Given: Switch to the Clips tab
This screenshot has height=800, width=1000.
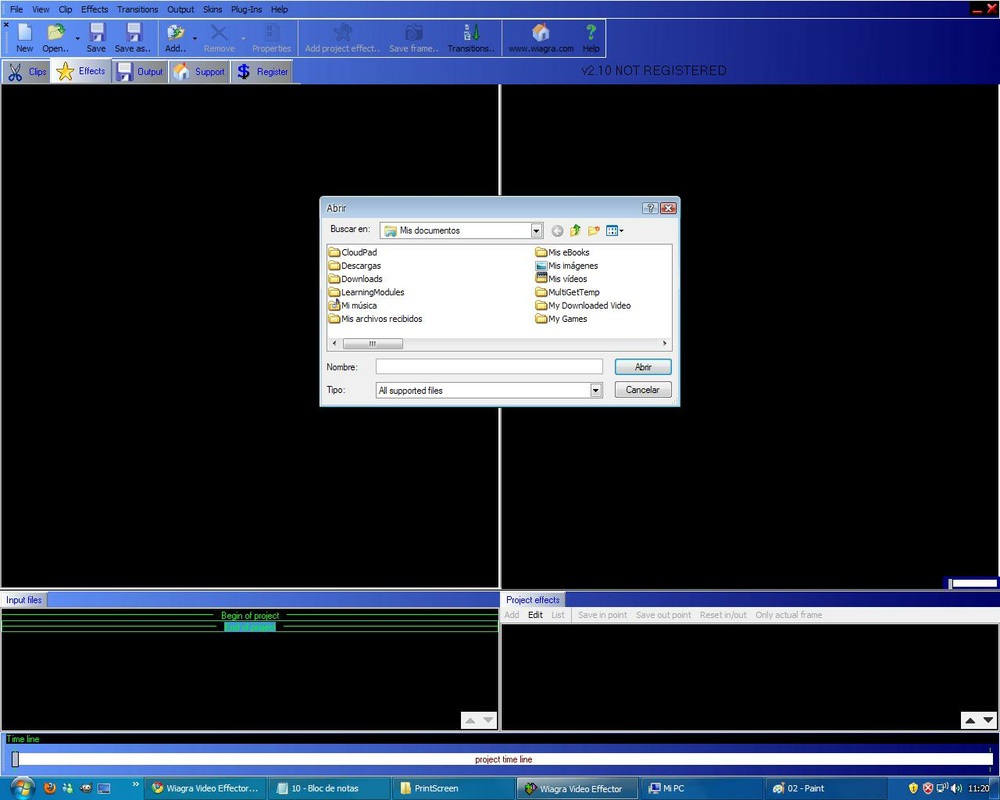Looking at the screenshot, I should click(x=26, y=71).
